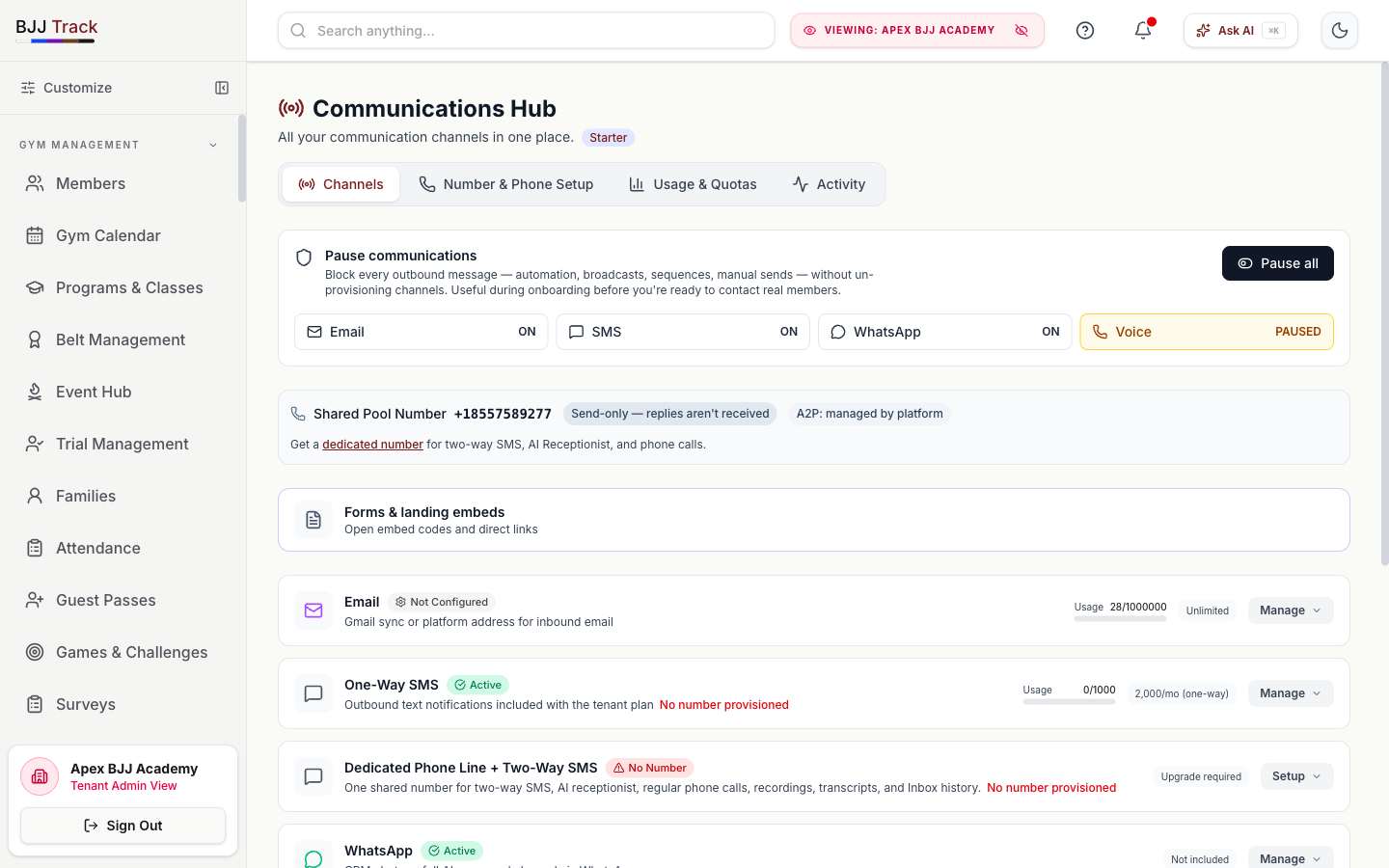The width and height of the screenshot is (1389, 868).
Task: Open the Ask AI button
Action: pyautogui.click(x=1240, y=31)
